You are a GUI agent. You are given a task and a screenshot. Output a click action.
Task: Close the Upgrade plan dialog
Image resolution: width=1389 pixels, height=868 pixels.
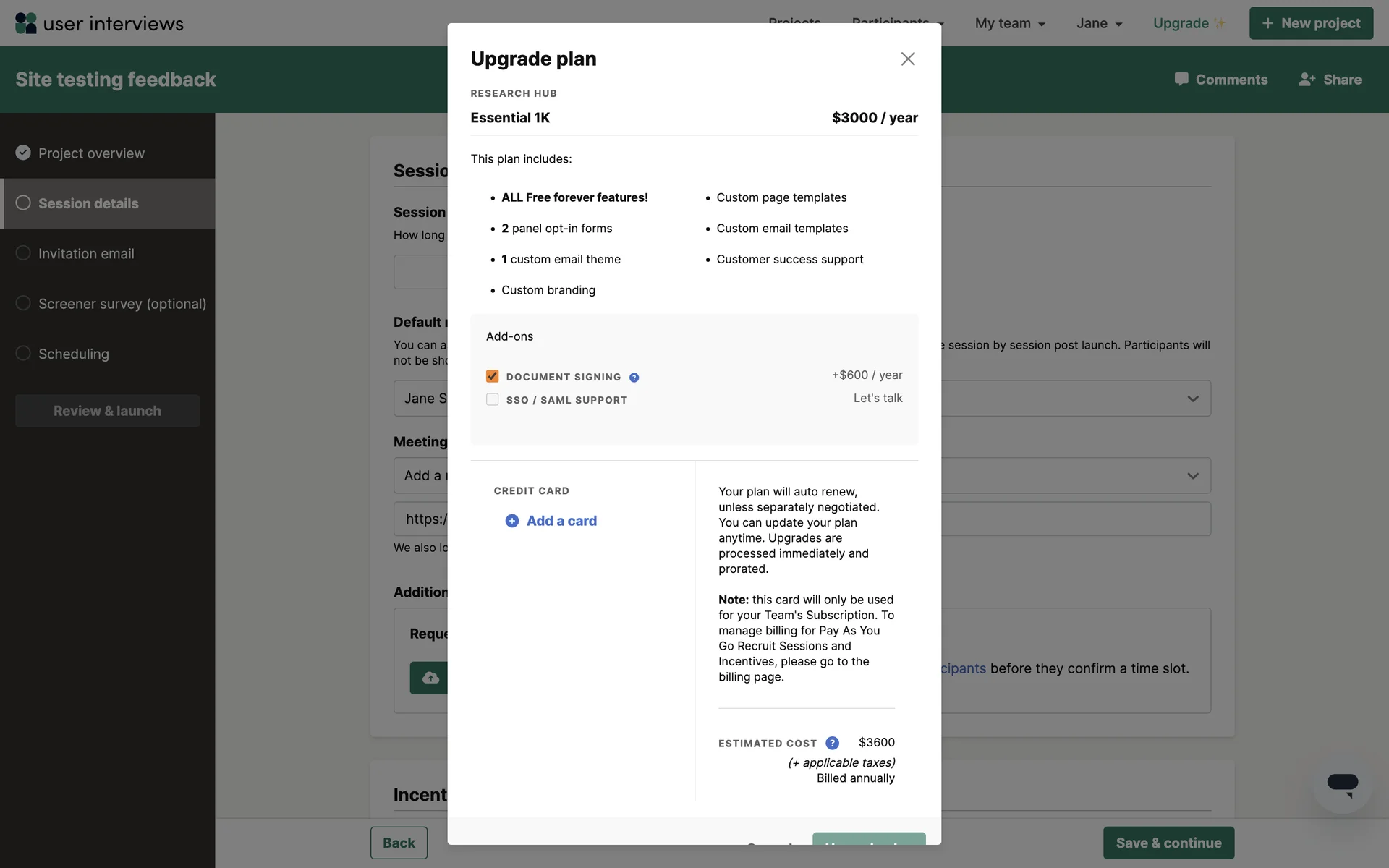(907, 59)
